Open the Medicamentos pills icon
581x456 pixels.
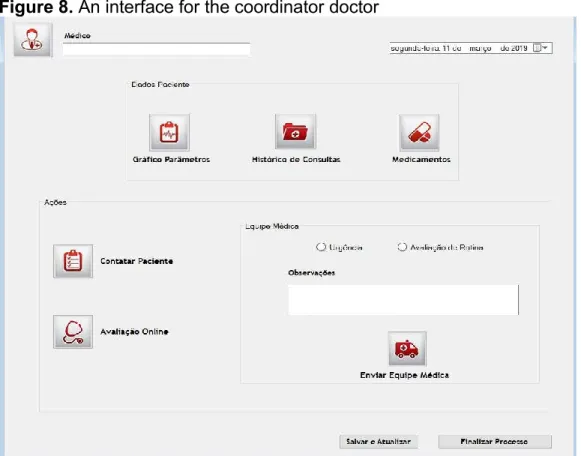(x=419, y=132)
